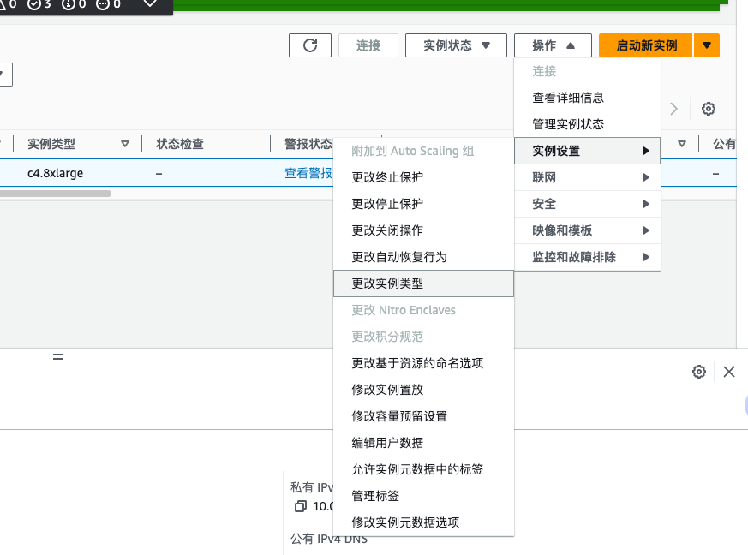Click the refresh instances icon button

click(310, 45)
